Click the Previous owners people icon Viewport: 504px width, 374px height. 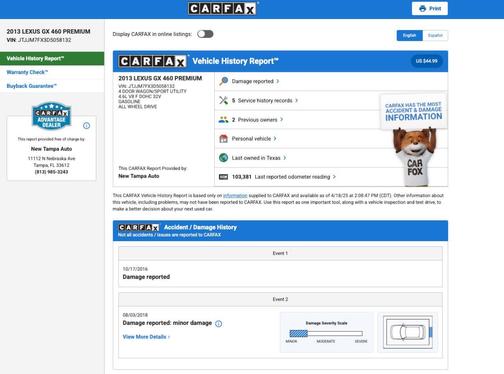click(223, 120)
